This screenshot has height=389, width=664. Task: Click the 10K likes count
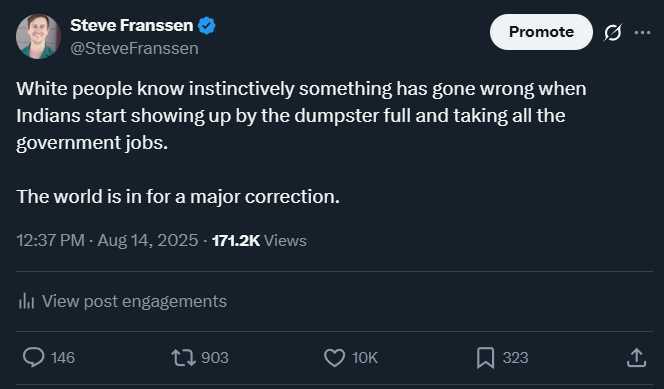(365, 358)
